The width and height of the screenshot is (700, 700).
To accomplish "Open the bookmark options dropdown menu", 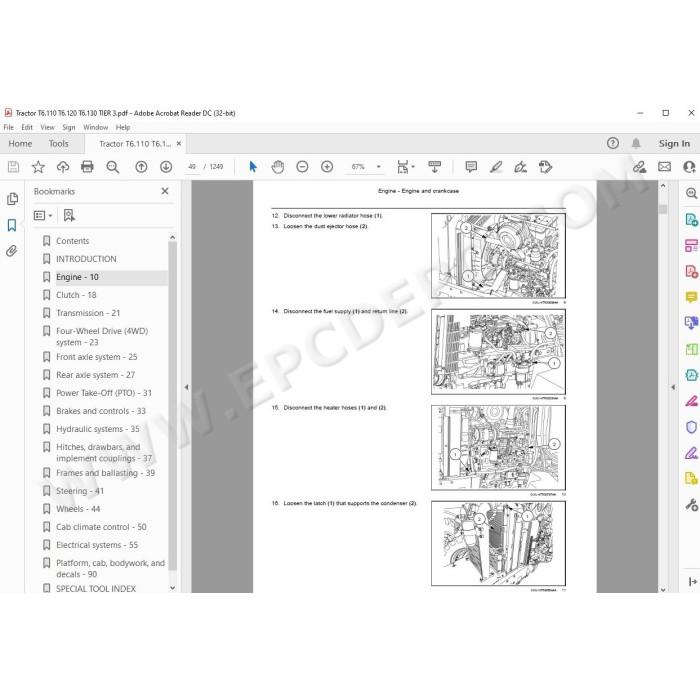I will pyautogui.click(x=43, y=216).
